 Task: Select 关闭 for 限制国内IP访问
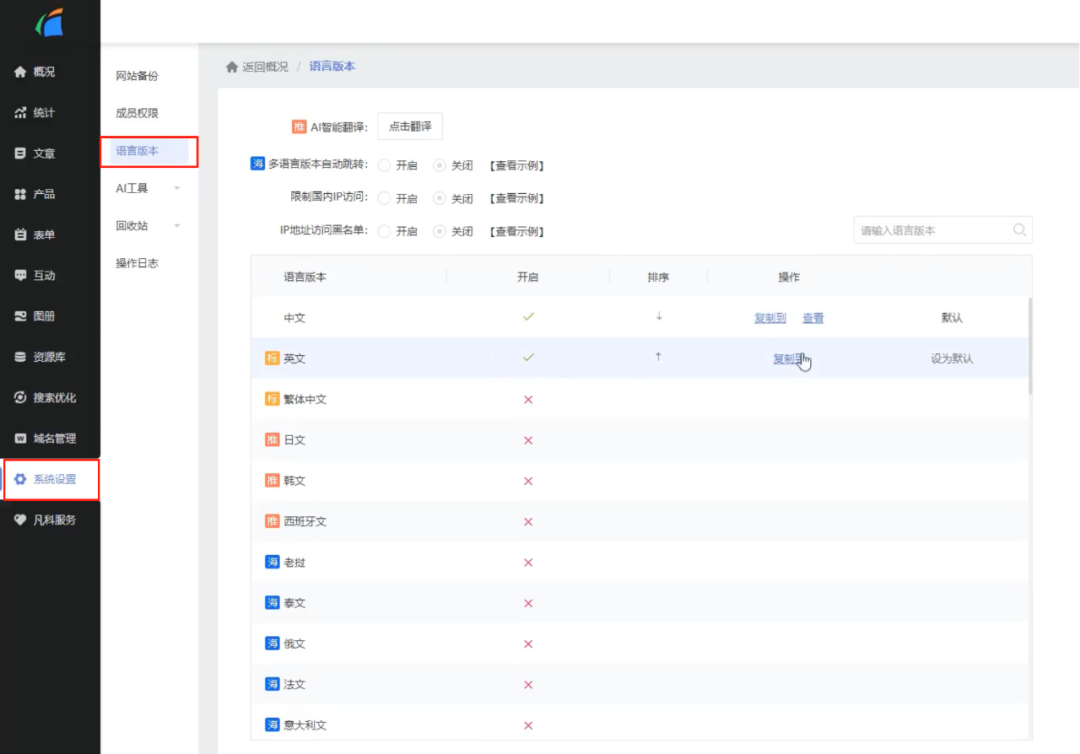[439, 198]
